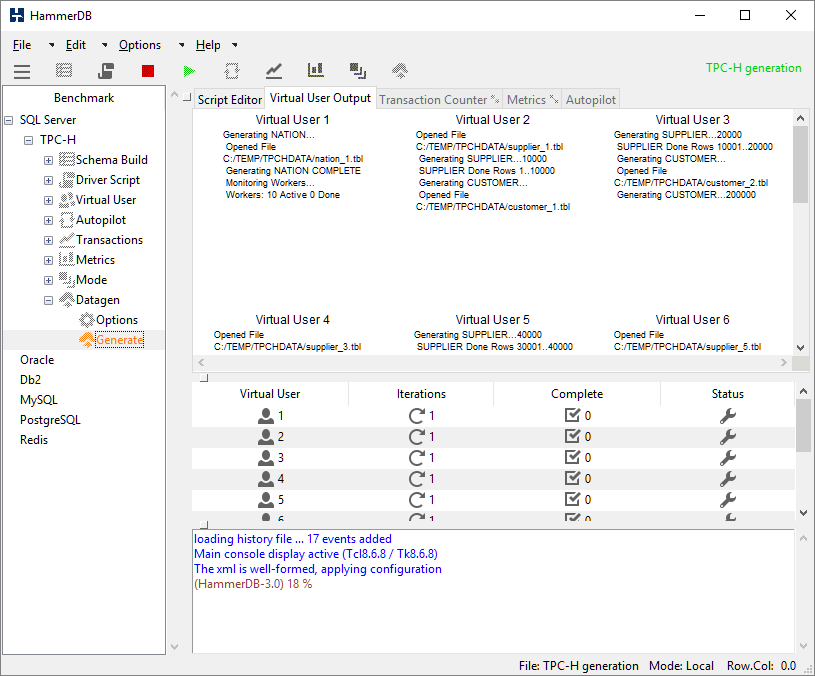Select Oracle in the benchmark tree
This screenshot has width=815, height=676.
[x=37, y=360]
